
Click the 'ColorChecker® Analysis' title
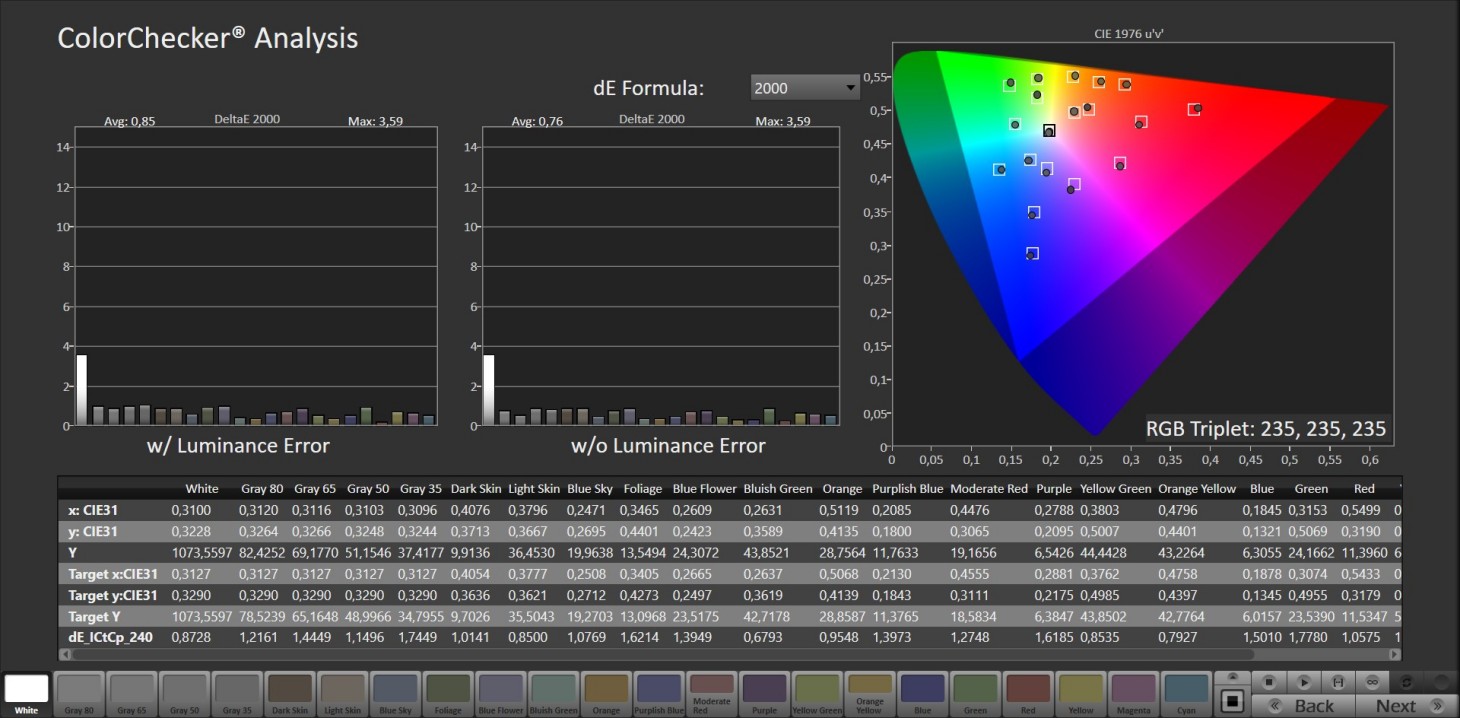pos(208,39)
